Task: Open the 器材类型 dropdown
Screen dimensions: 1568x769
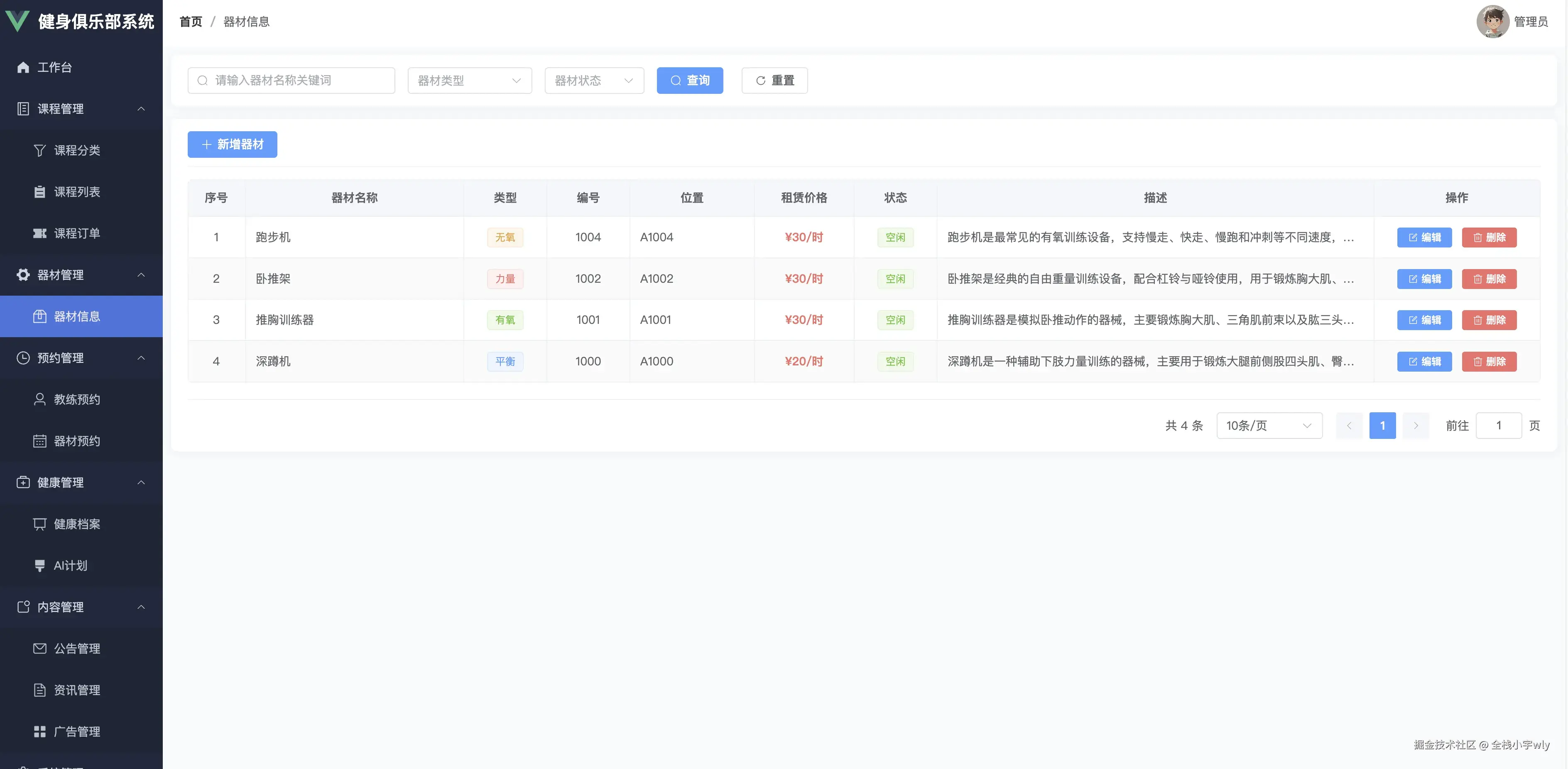Action: point(469,81)
